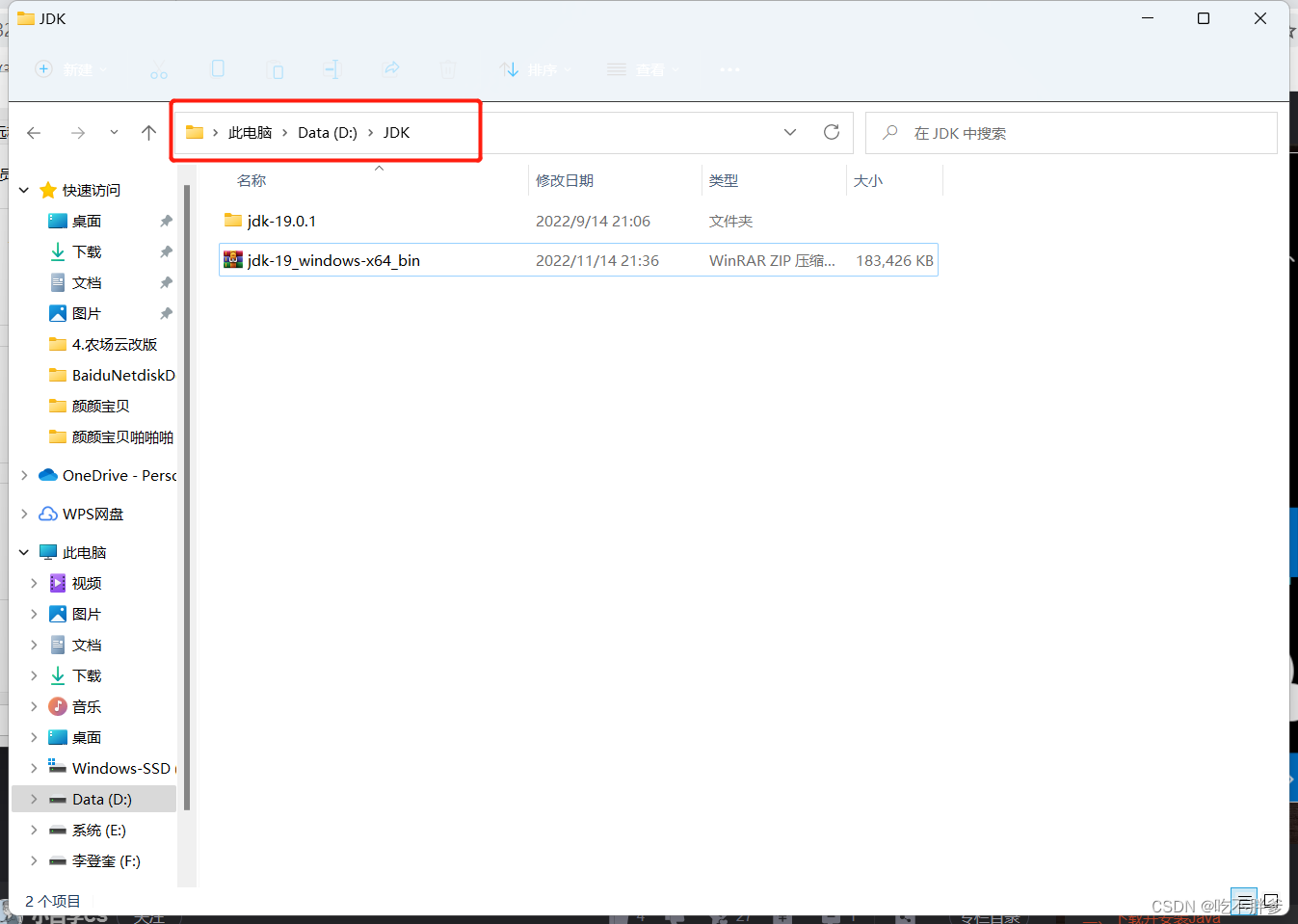
Task: Go up one folder level
Action: pos(148,133)
